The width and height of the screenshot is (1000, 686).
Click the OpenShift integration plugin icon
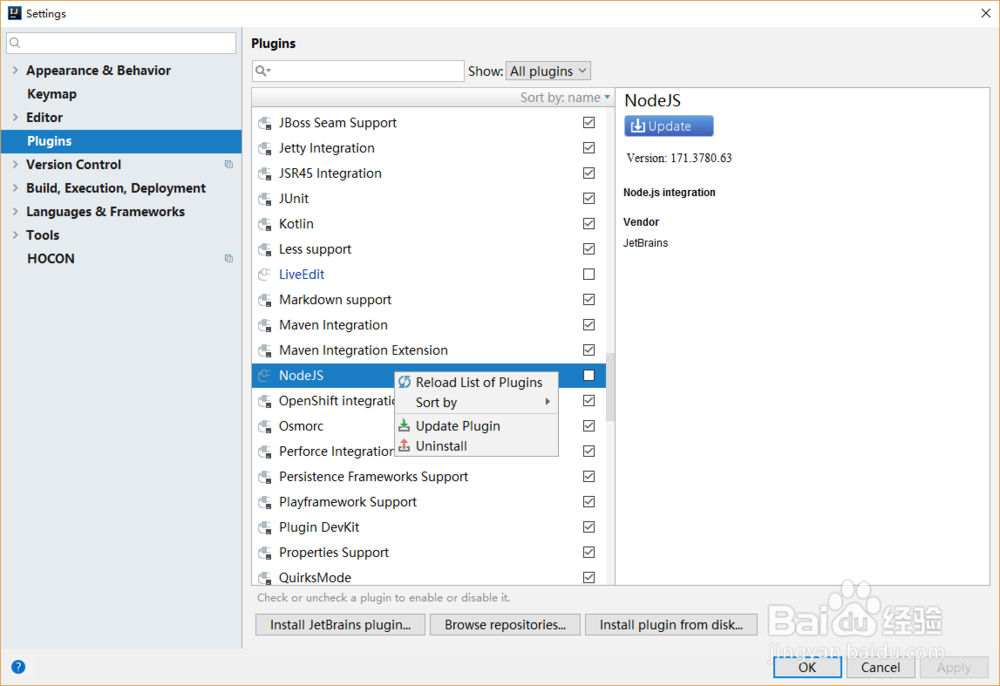point(265,401)
